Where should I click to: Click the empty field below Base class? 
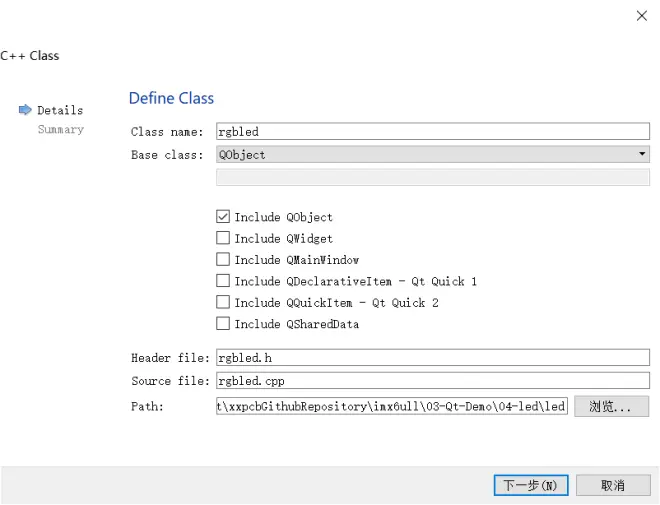(x=433, y=177)
